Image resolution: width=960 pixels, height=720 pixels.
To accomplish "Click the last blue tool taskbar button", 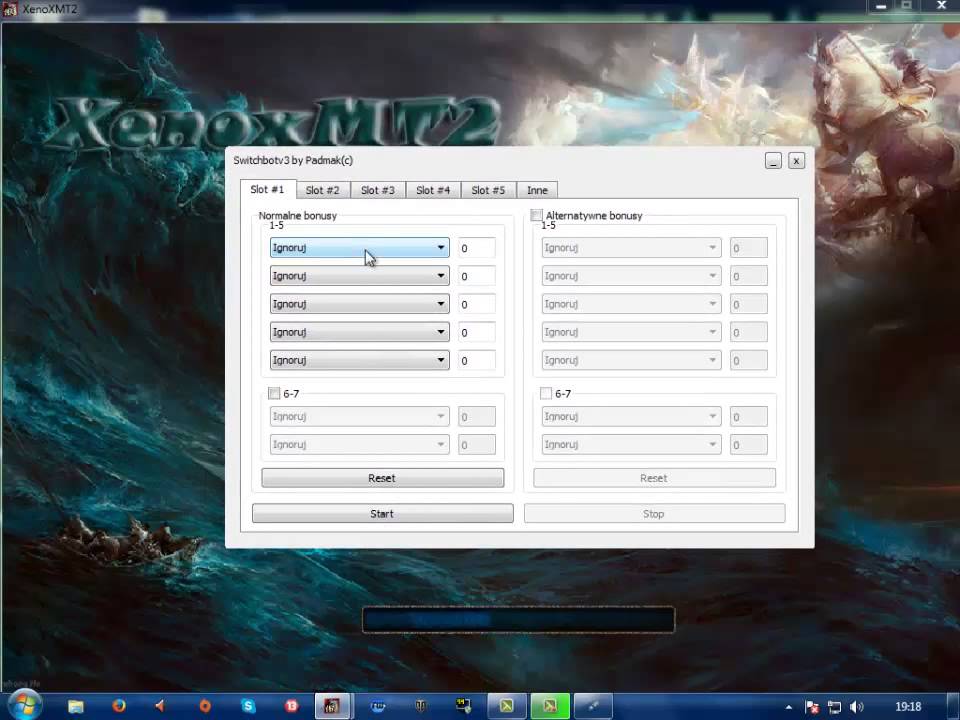I will [593, 707].
